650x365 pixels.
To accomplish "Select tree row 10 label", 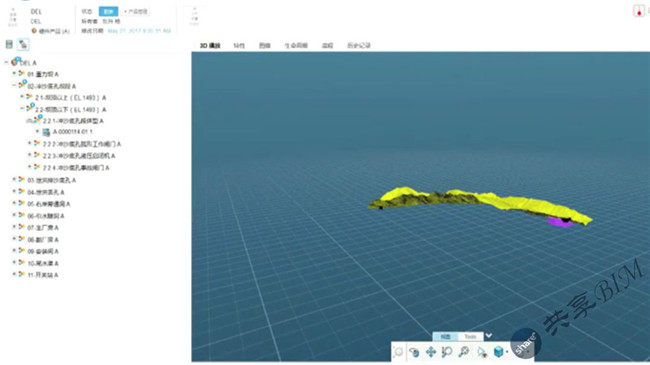I will point(43,263).
